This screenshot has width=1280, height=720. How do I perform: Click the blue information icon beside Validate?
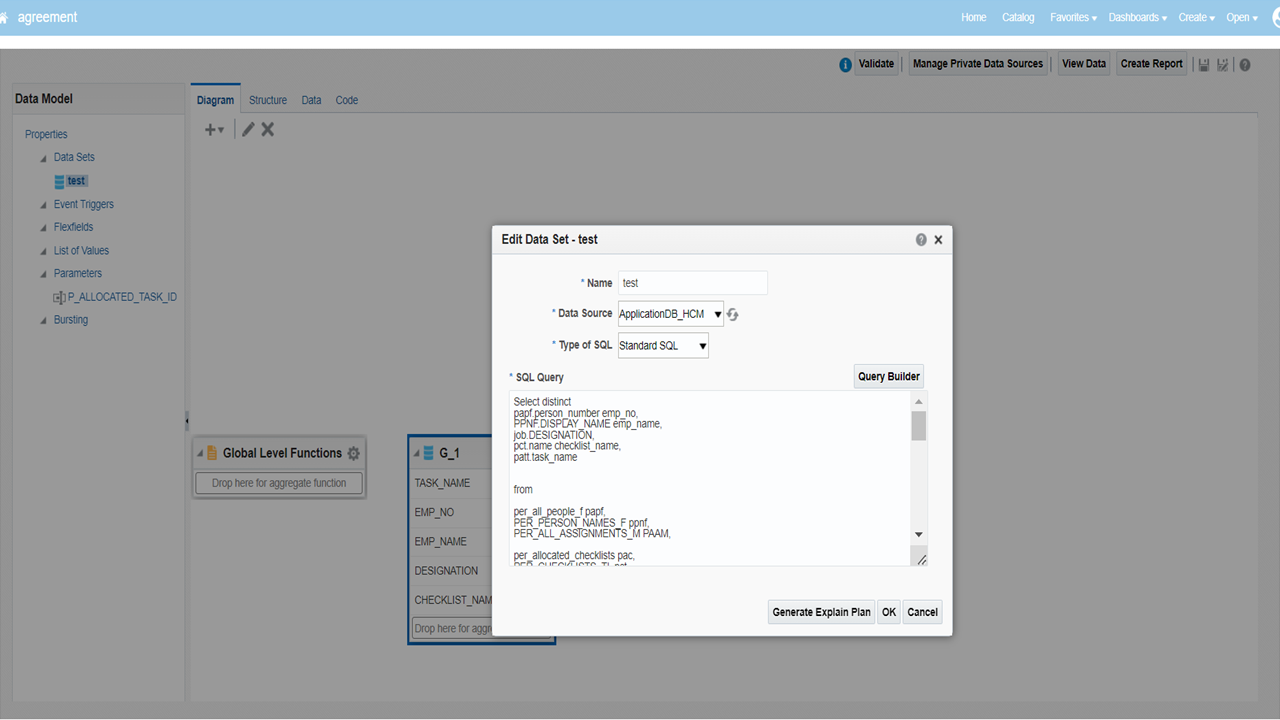tap(845, 64)
